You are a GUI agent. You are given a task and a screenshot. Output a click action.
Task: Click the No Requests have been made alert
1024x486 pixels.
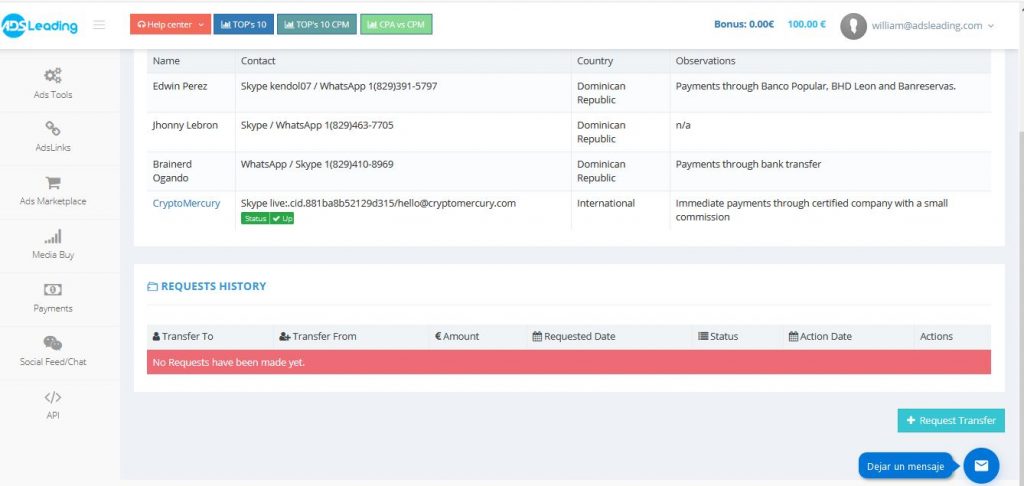[568, 362]
